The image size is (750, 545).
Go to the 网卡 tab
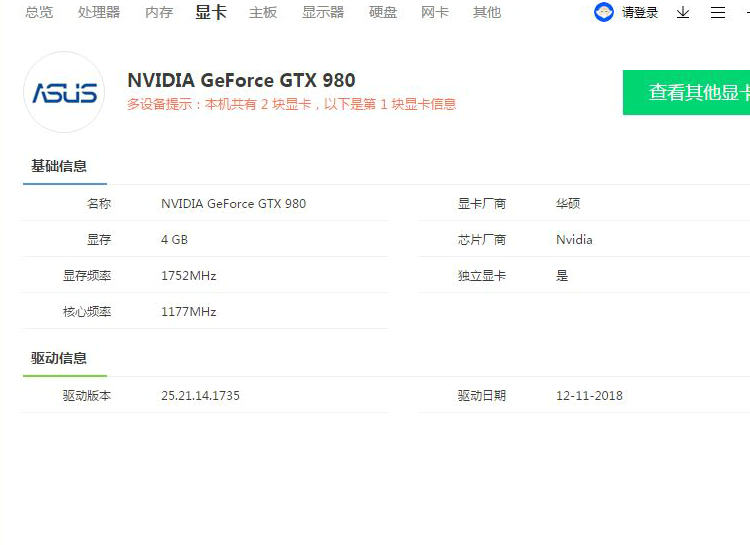click(x=435, y=12)
